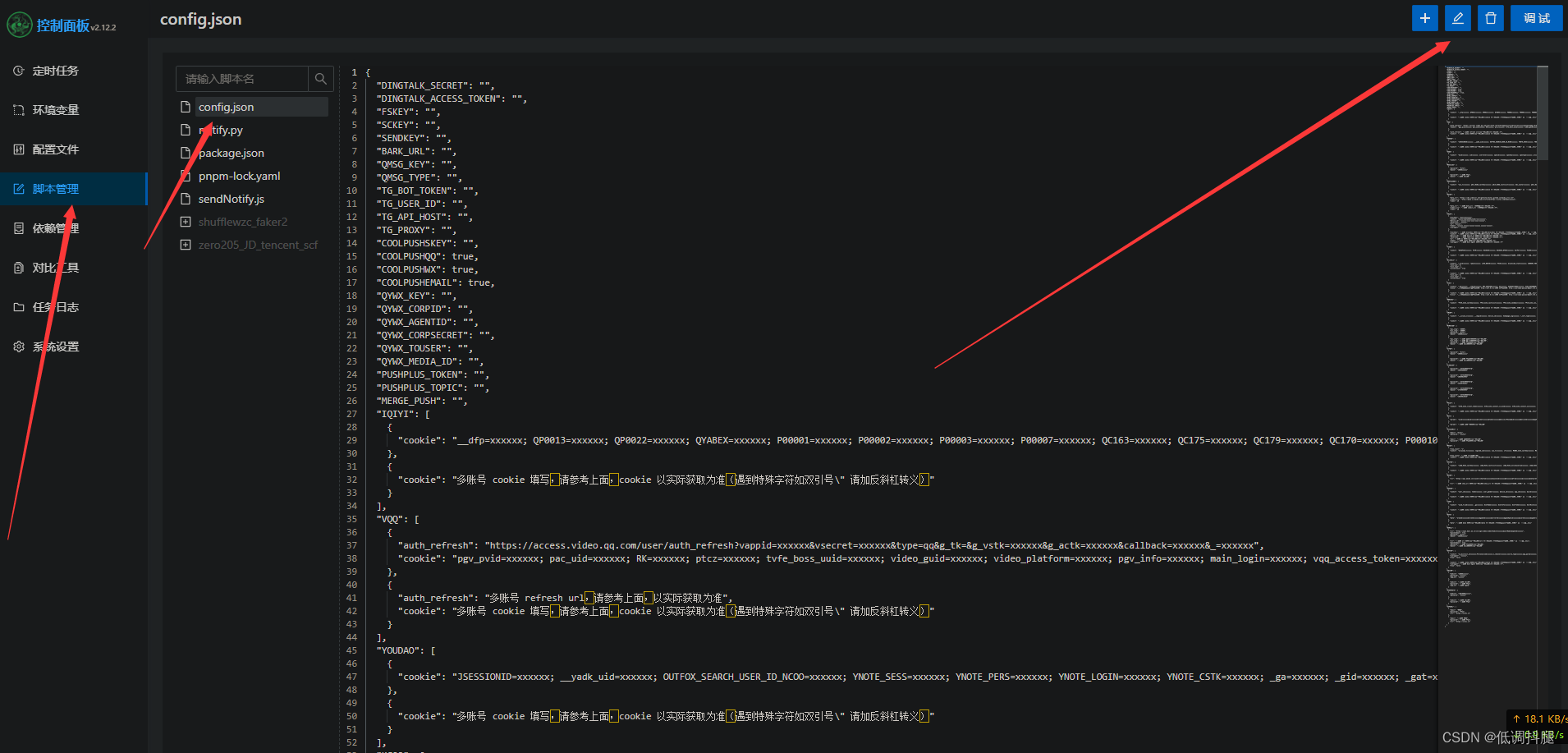Viewport: 1568px width, 753px height.
Task: Click the 任务日志 folder icon
Action: (19, 307)
